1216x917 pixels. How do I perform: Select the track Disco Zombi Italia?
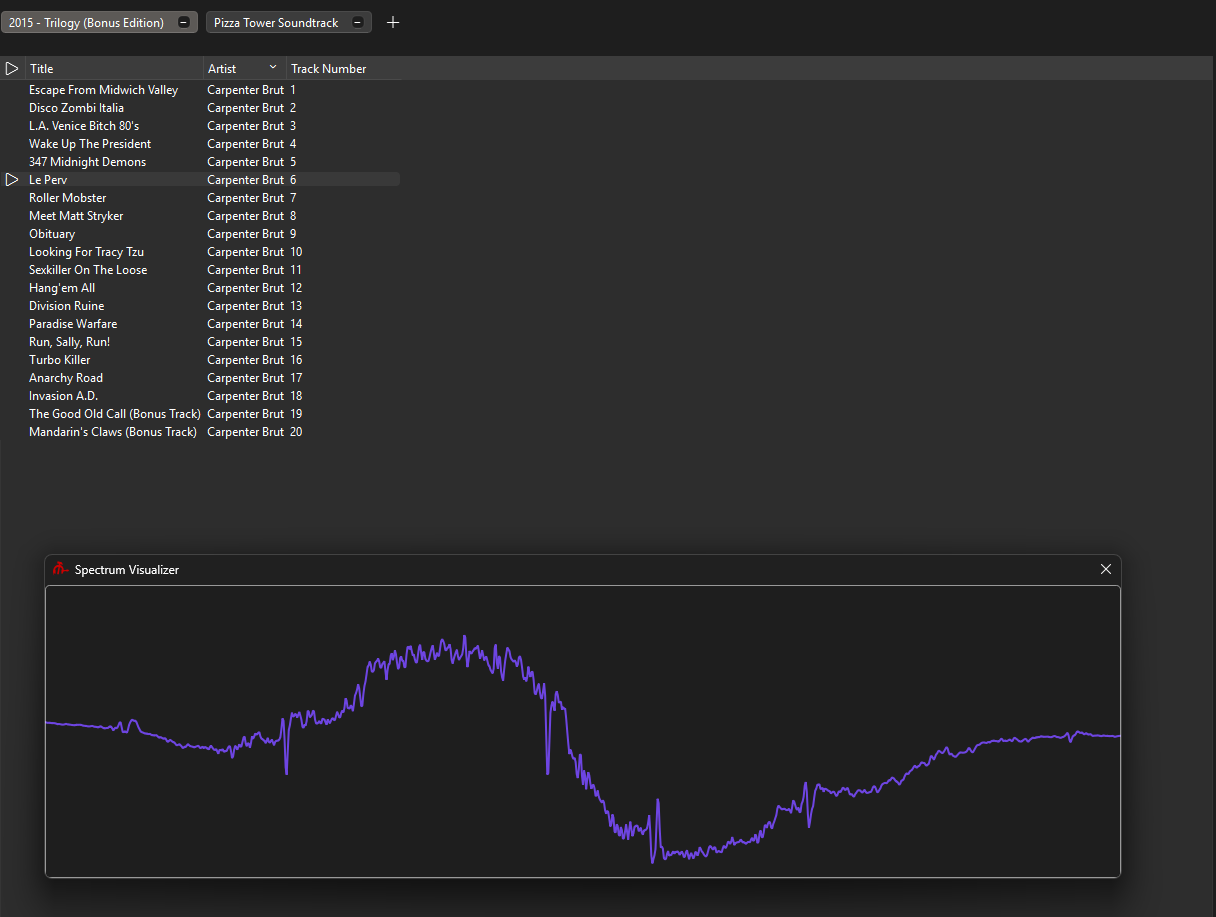[x=76, y=108]
